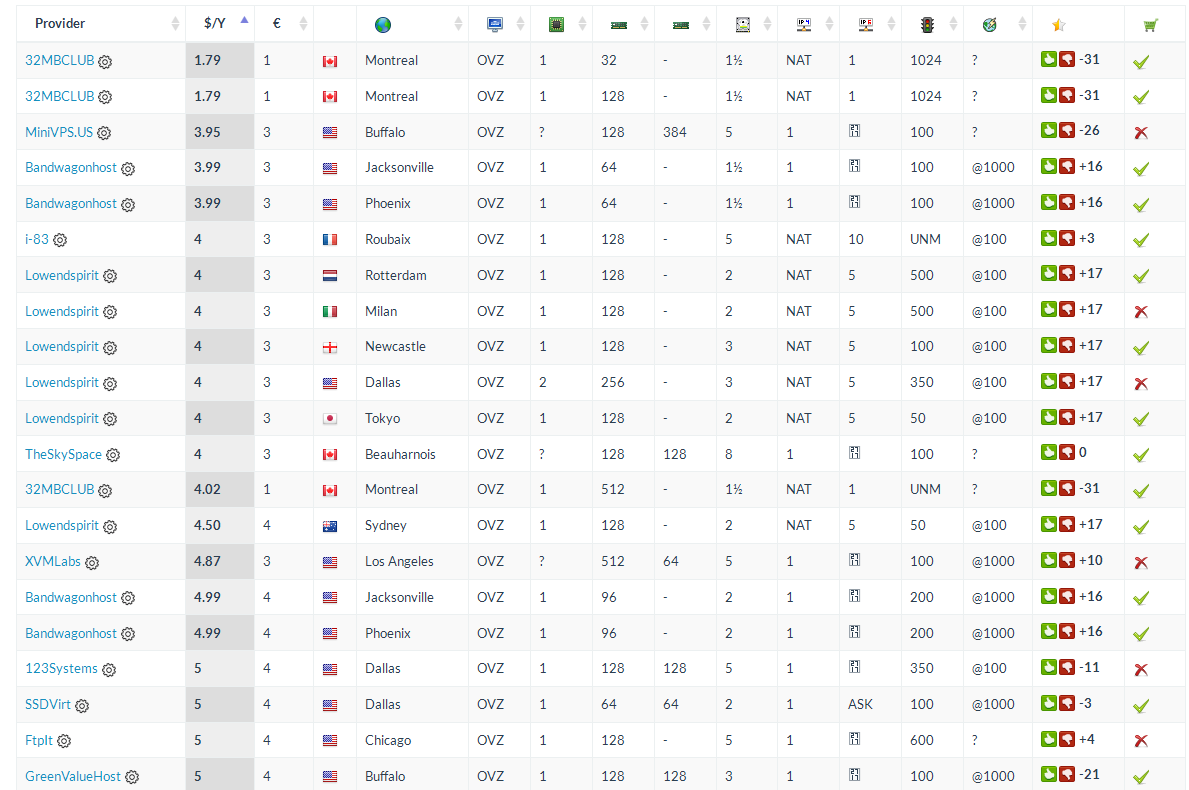The image size is (1189, 790).
Task: Open the 32MBCLUB link priced 4.02
Action: (59, 489)
